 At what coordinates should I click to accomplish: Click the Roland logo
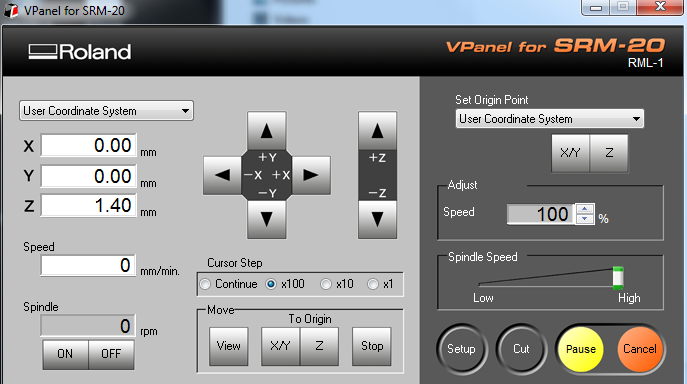(80, 52)
